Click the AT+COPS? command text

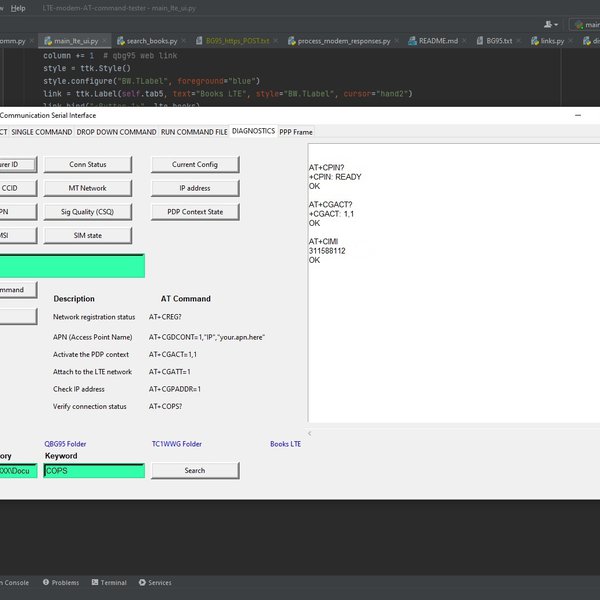pos(165,406)
